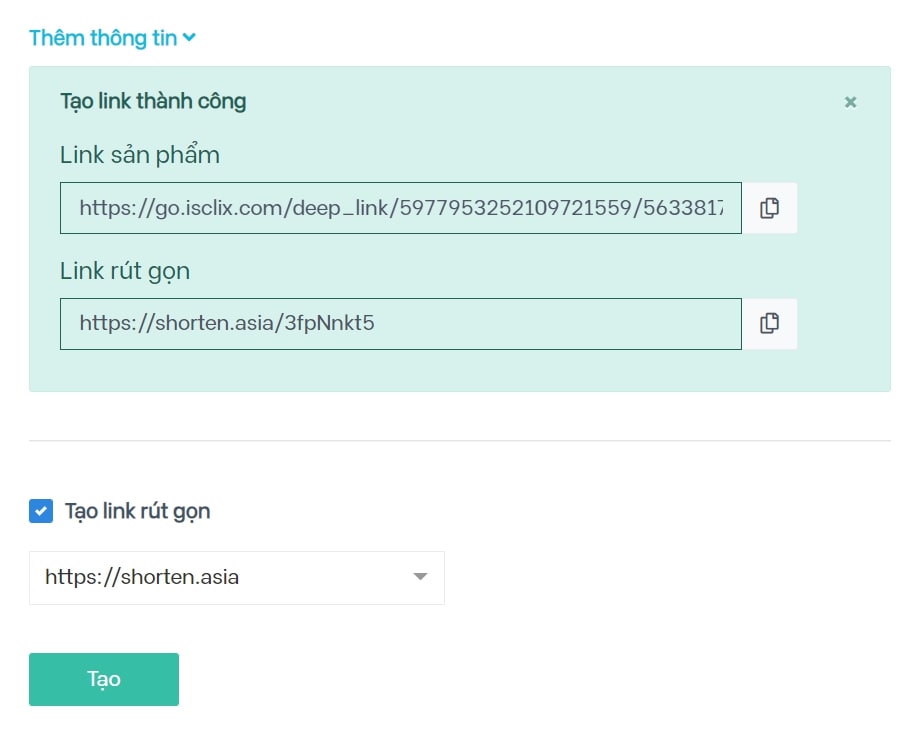Click the shortened link https://shorten.asia/3fpNnkt5

[x=400, y=323]
